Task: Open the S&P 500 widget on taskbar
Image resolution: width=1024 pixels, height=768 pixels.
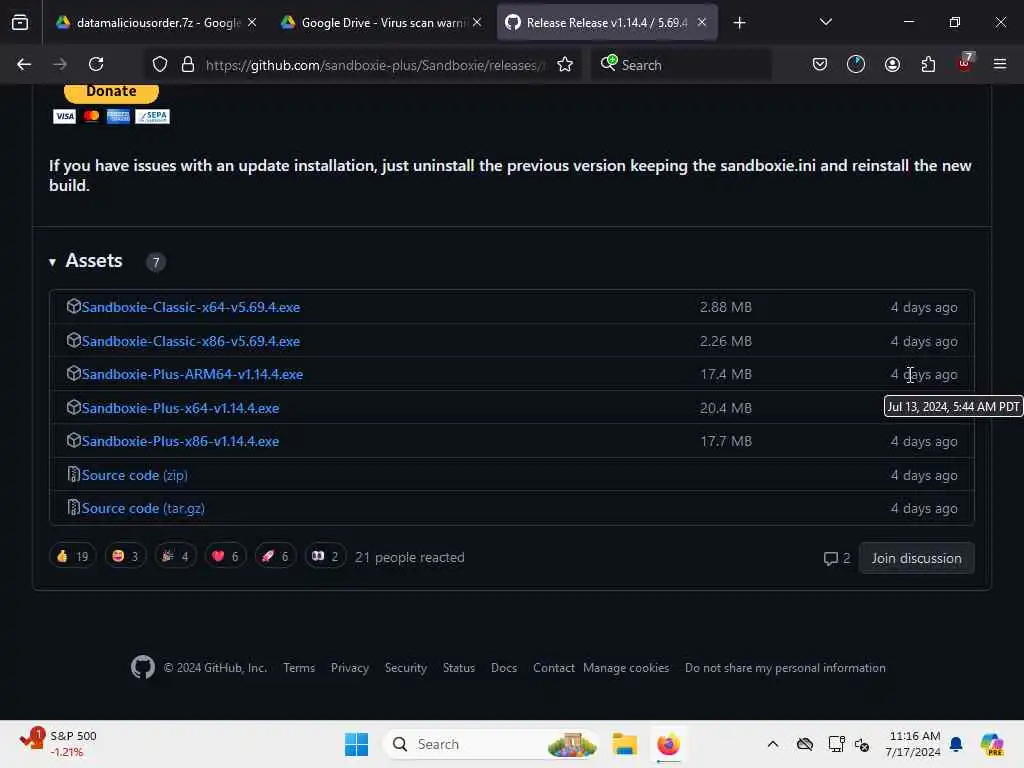Action: (57, 744)
